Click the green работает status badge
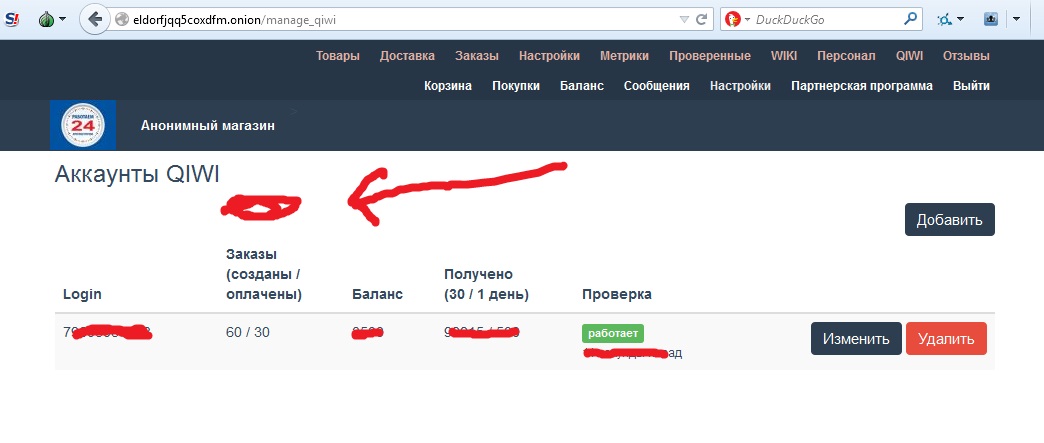Viewport: 1044px width, 443px height. (613, 334)
